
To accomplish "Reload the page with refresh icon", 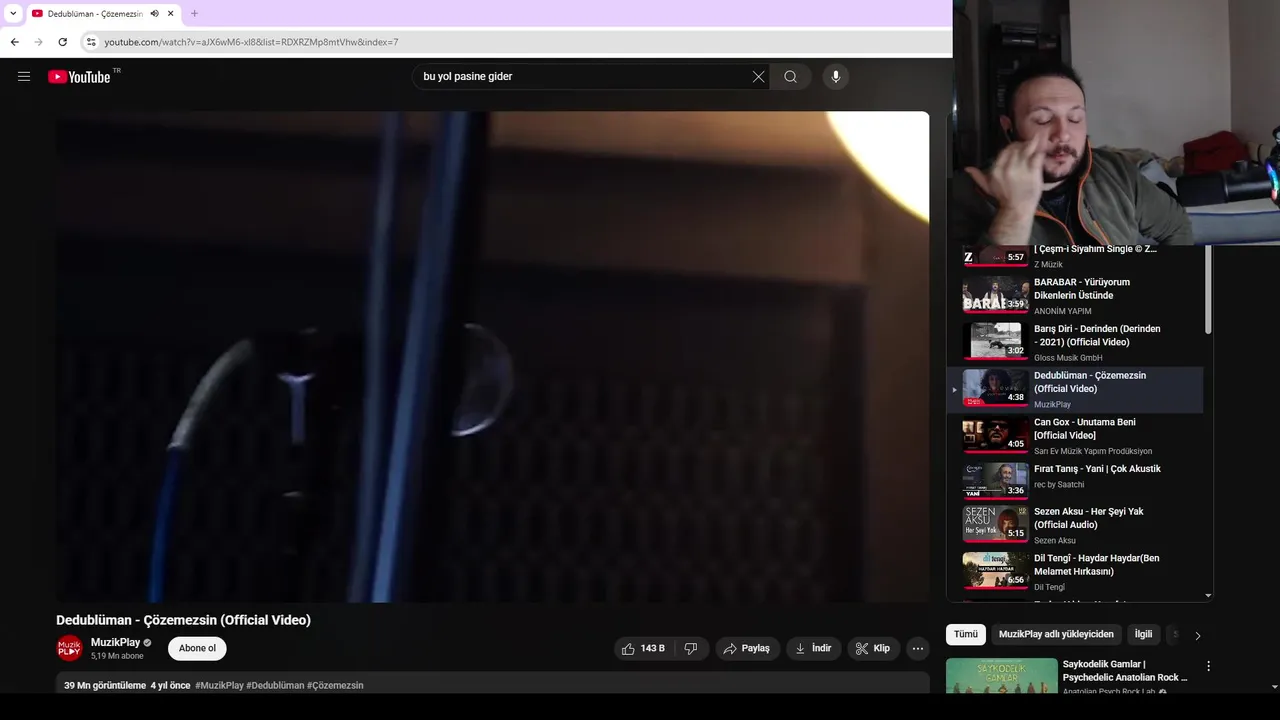I will point(62,42).
